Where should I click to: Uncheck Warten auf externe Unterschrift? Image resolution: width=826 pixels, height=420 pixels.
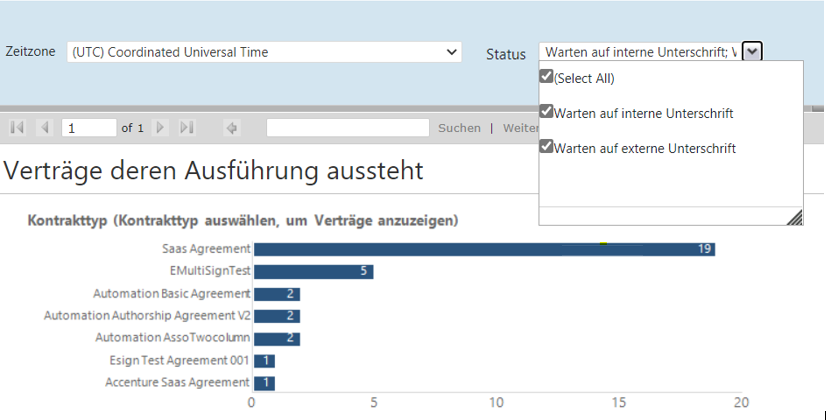(546, 147)
